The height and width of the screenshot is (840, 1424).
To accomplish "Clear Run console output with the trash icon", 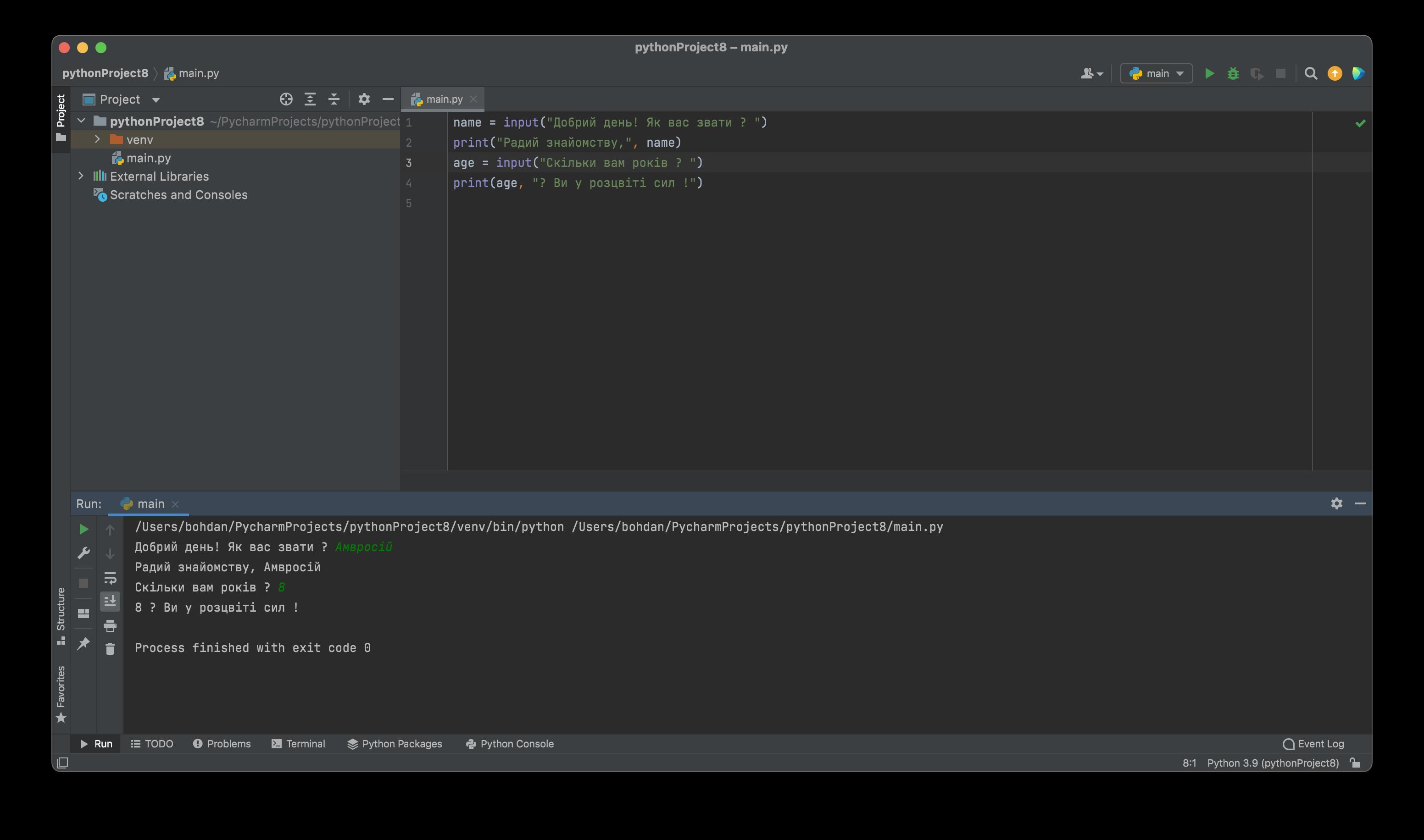I will pos(110,649).
